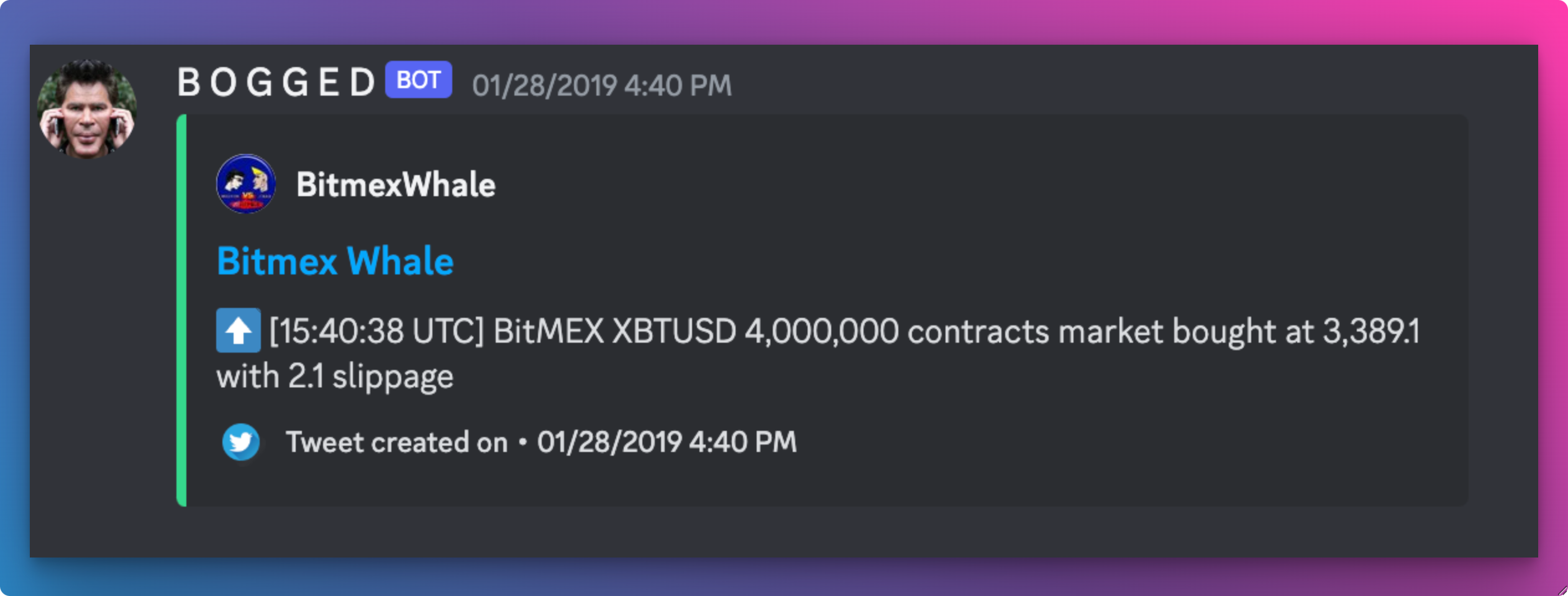The width and height of the screenshot is (1568, 596).
Task: Click the "with 2.1 slippage" text
Action: (x=335, y=377)
